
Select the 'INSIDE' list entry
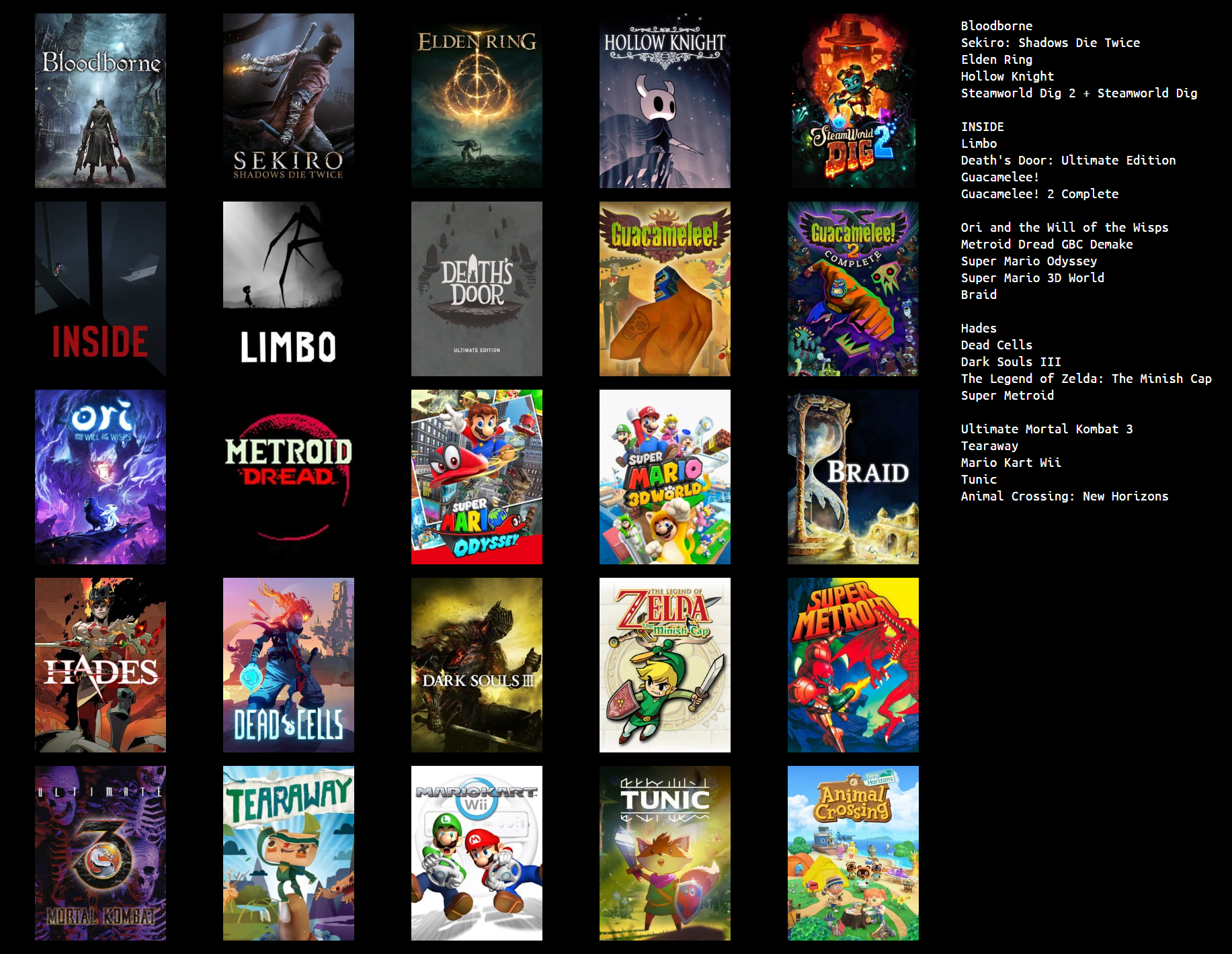(x=982, y=126)
